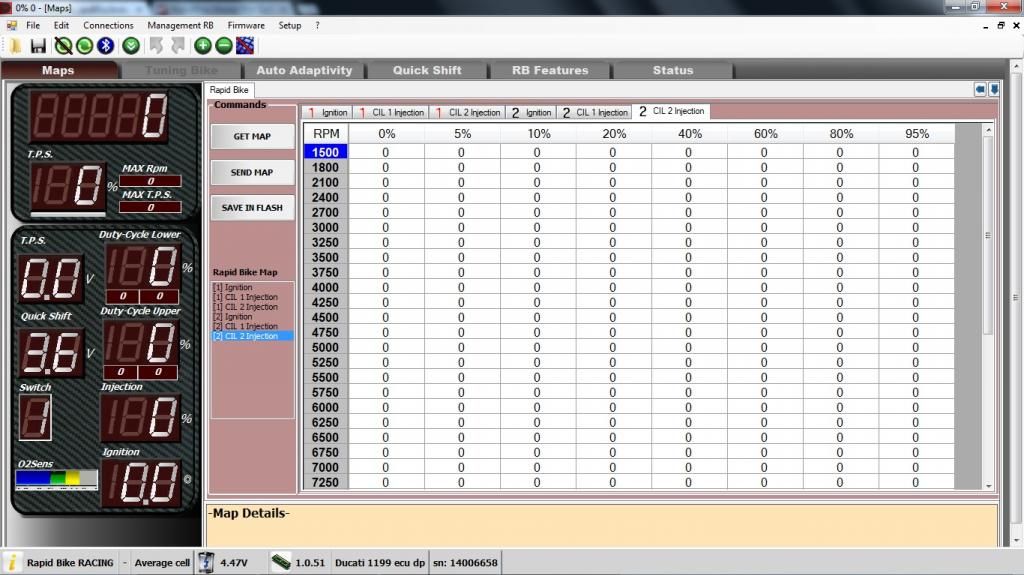Open the Management RB menu

180,25
